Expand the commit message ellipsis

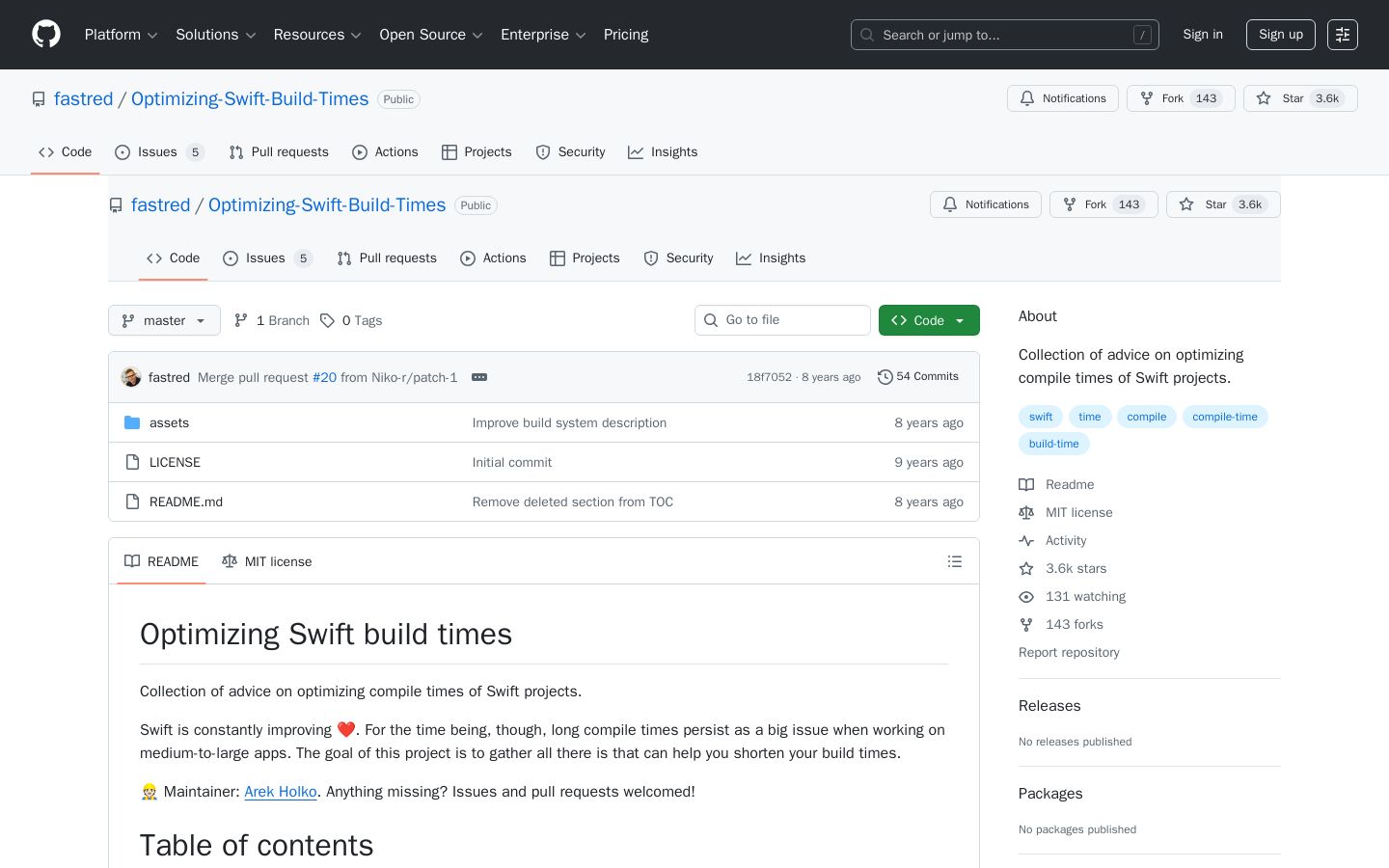(x=479, y=377)
